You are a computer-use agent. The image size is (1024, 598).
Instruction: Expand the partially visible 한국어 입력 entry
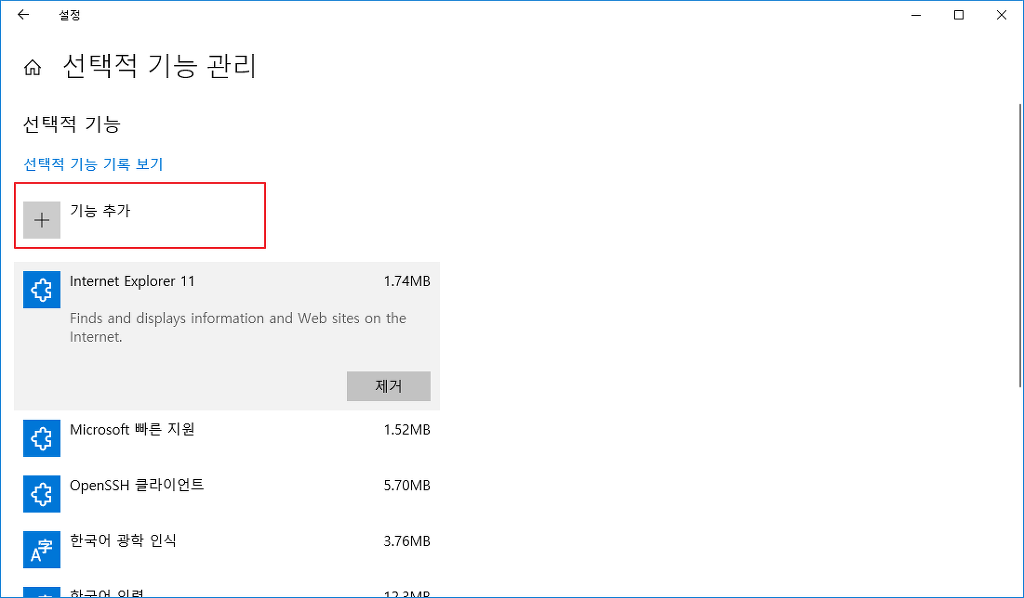coord(227,591)
